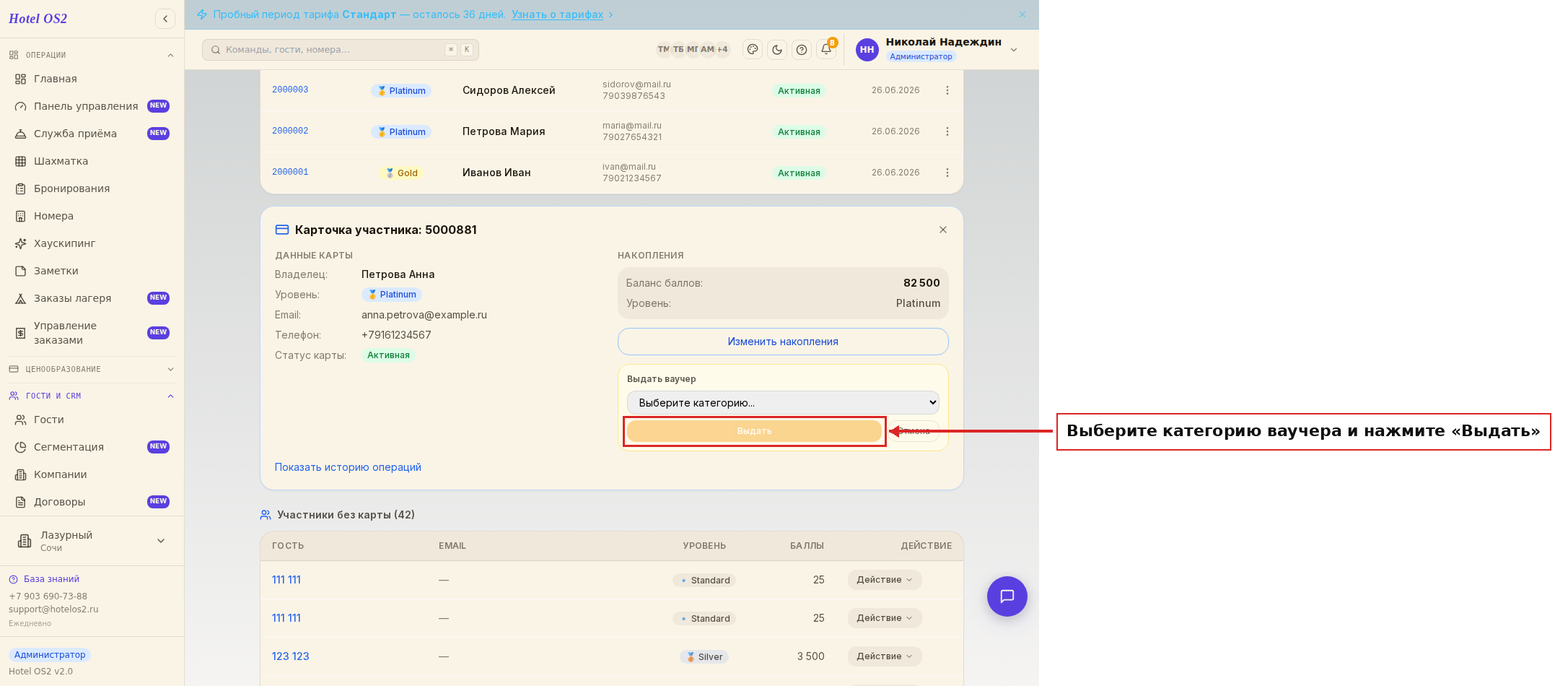
Task: Open Сегментация menu item
Action: (x=69, y=447)
